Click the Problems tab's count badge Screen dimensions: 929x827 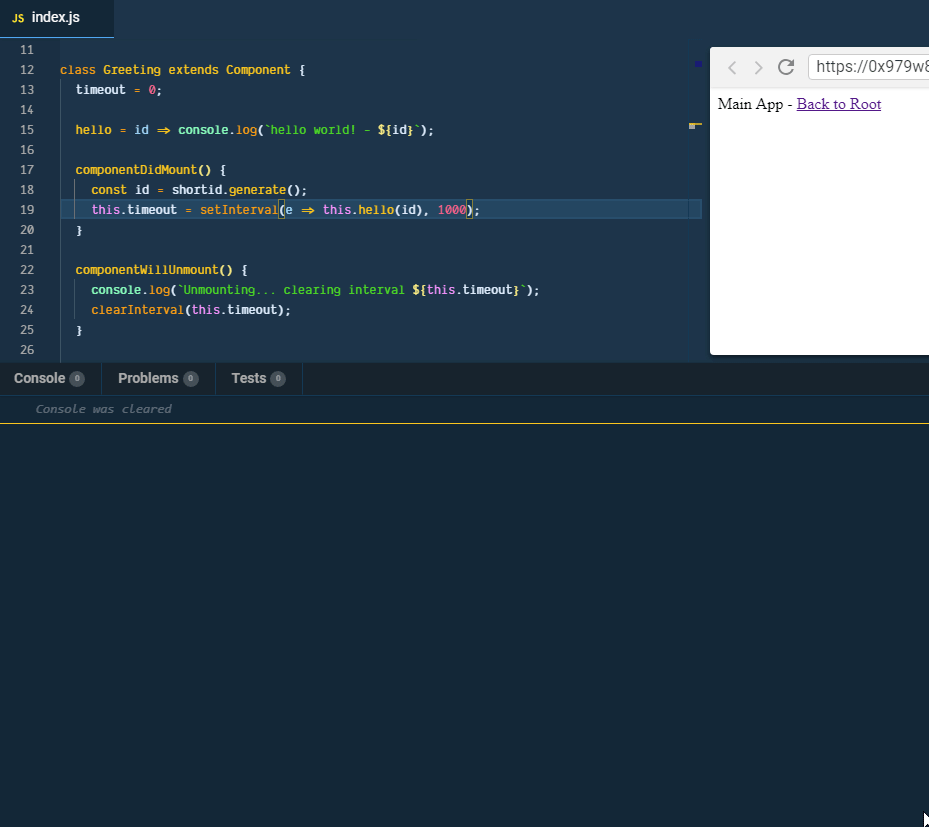tap(190, 379)
